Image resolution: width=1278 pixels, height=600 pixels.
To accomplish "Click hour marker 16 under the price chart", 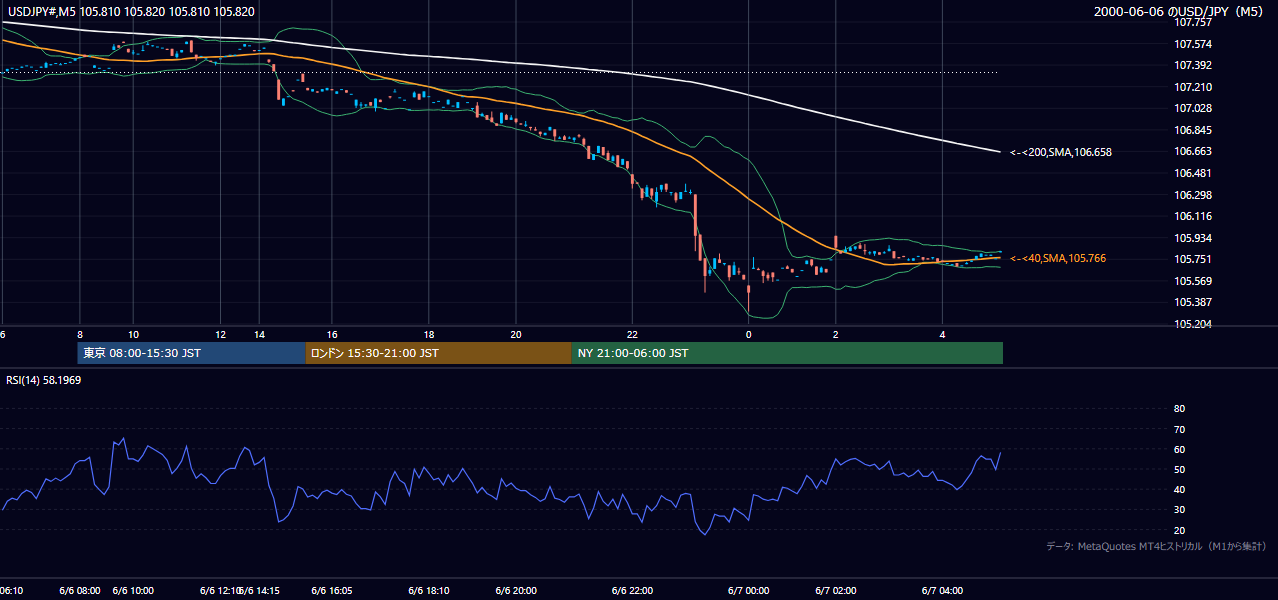I will point(332,334).
